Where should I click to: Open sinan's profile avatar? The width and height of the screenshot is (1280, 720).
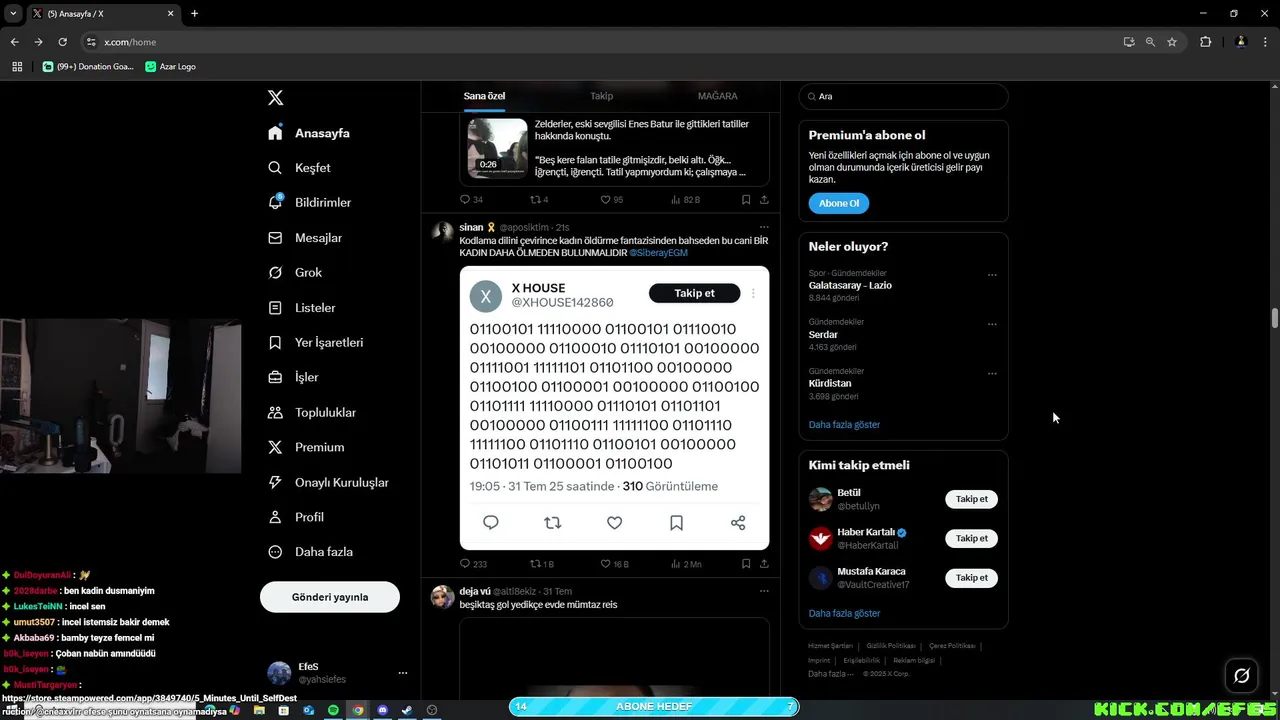[442, 232]
